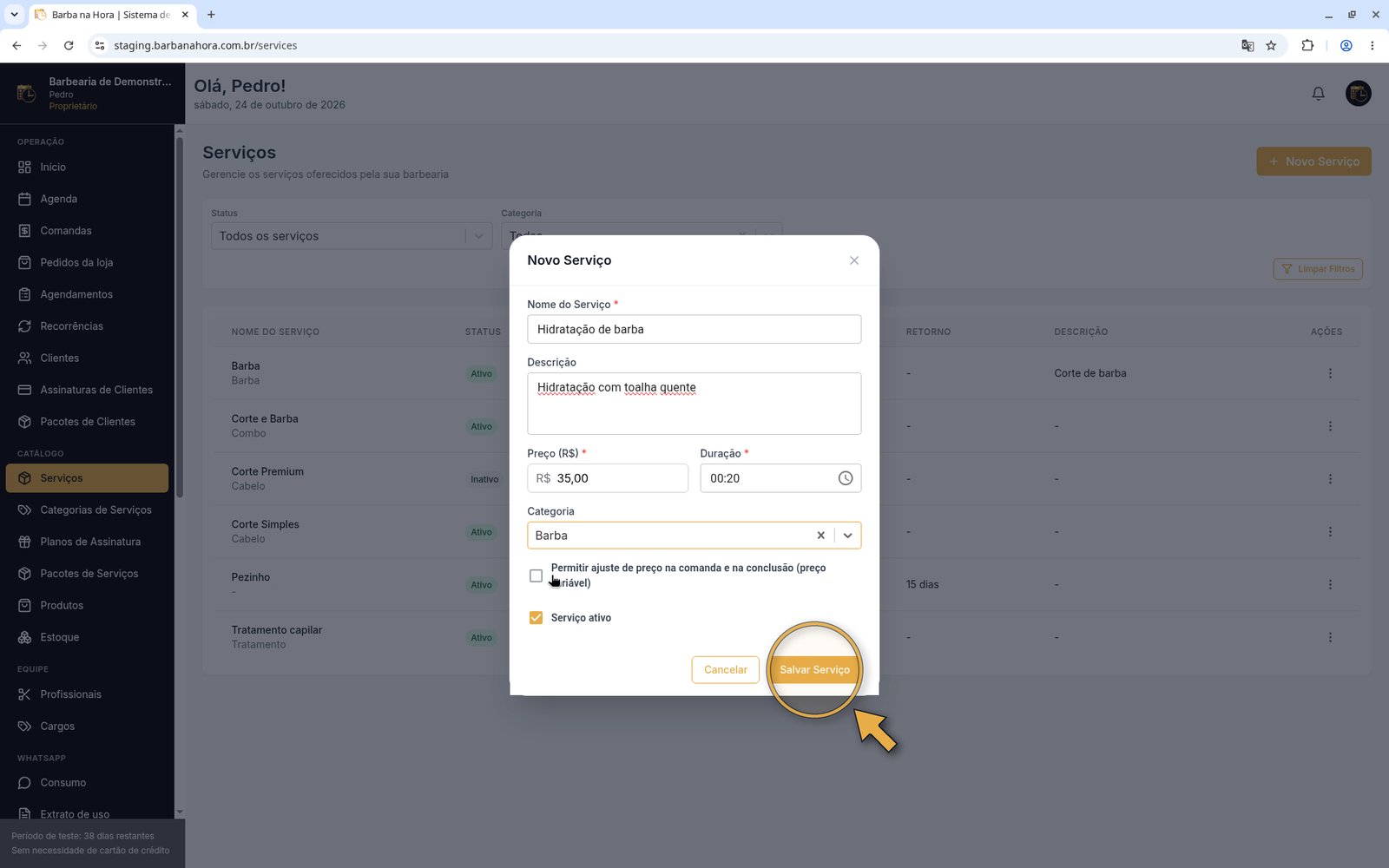The height and width of the screenshot is (868, 1389).
Task: Open the time picker clock icon
Action: (846, 478)
